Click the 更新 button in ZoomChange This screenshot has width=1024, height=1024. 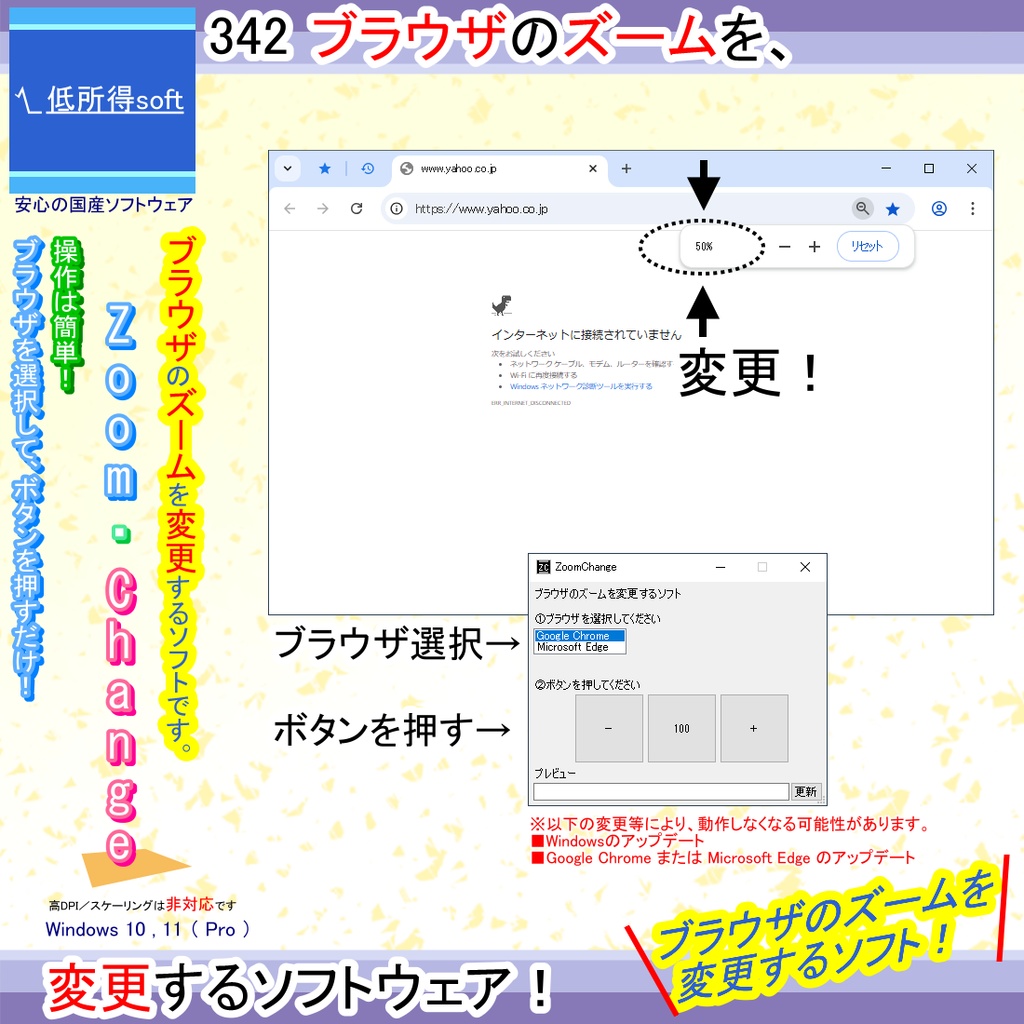click(x=805, y=792)
